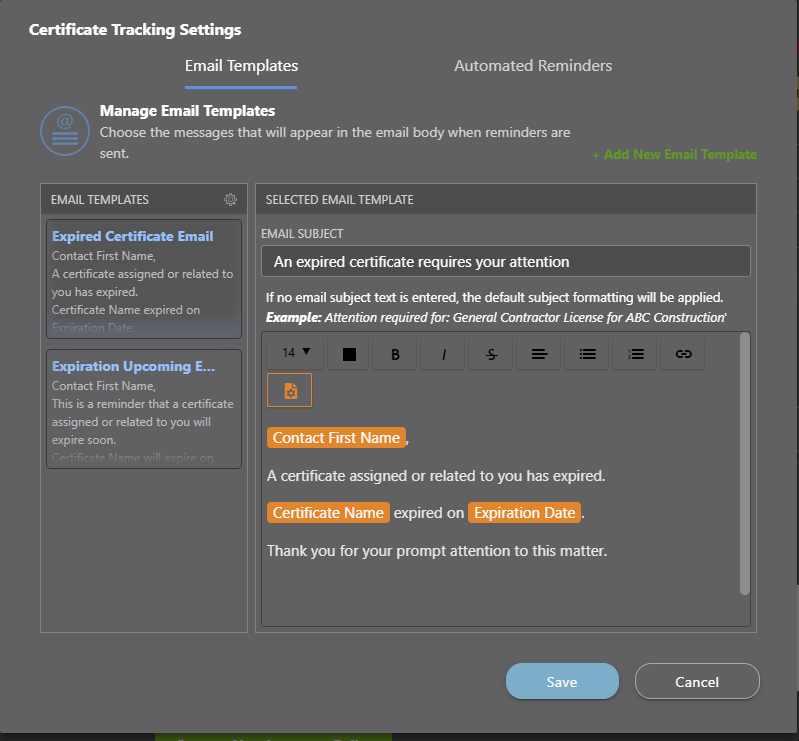Insert a bulleted list
Viewport: 799px width, 741px height.
pos(587,354)
